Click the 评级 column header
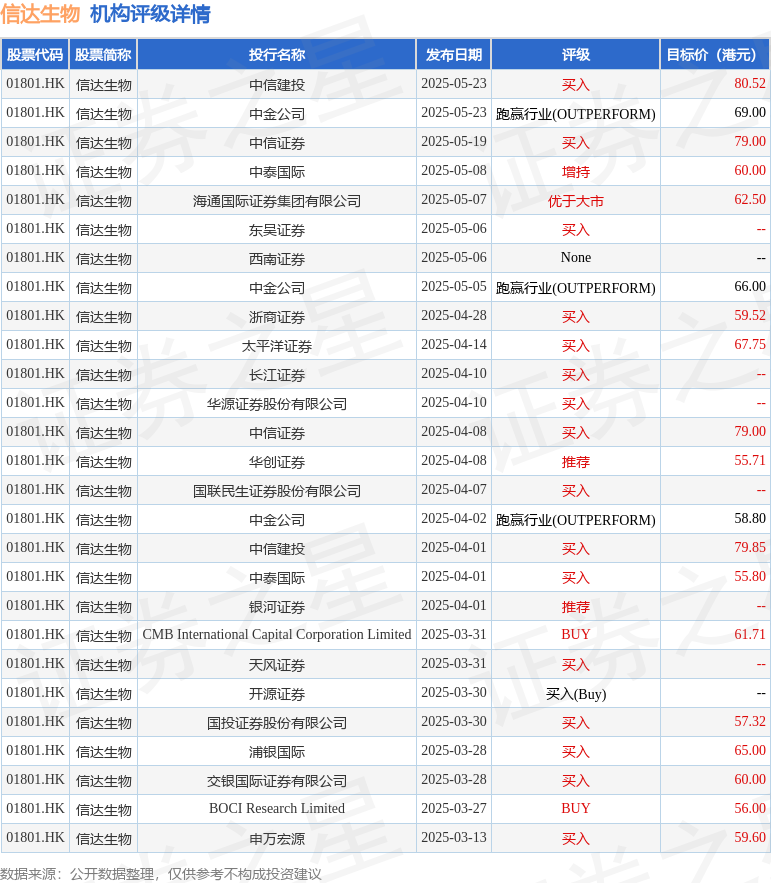This screenshot has width=771, height=883. 576,55
